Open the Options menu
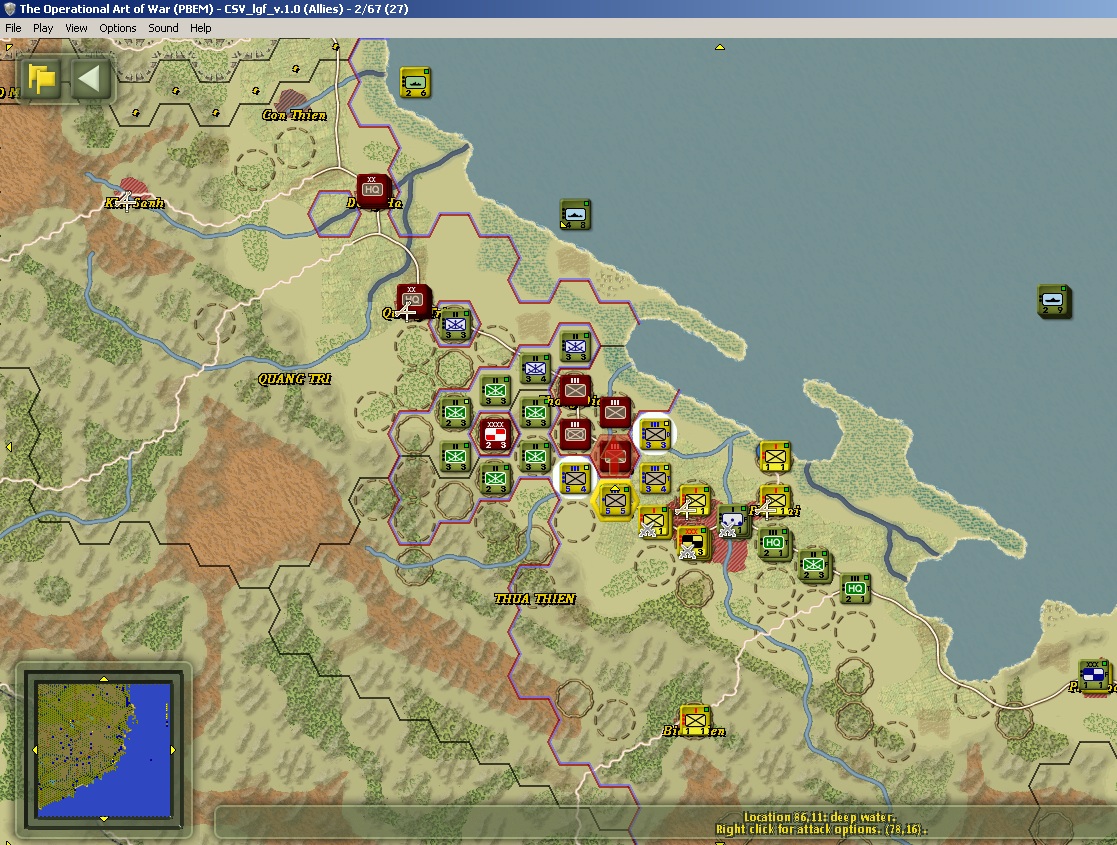Viewport: 1117px width, 845px height. [x=118, y=28]
